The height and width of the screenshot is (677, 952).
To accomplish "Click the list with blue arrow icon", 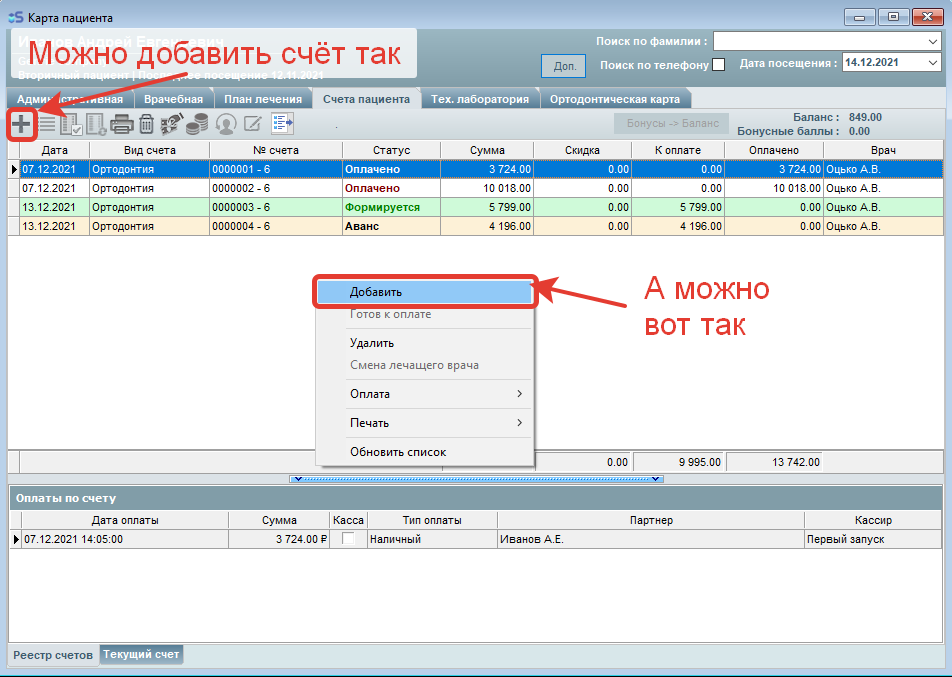I will 282,124.
